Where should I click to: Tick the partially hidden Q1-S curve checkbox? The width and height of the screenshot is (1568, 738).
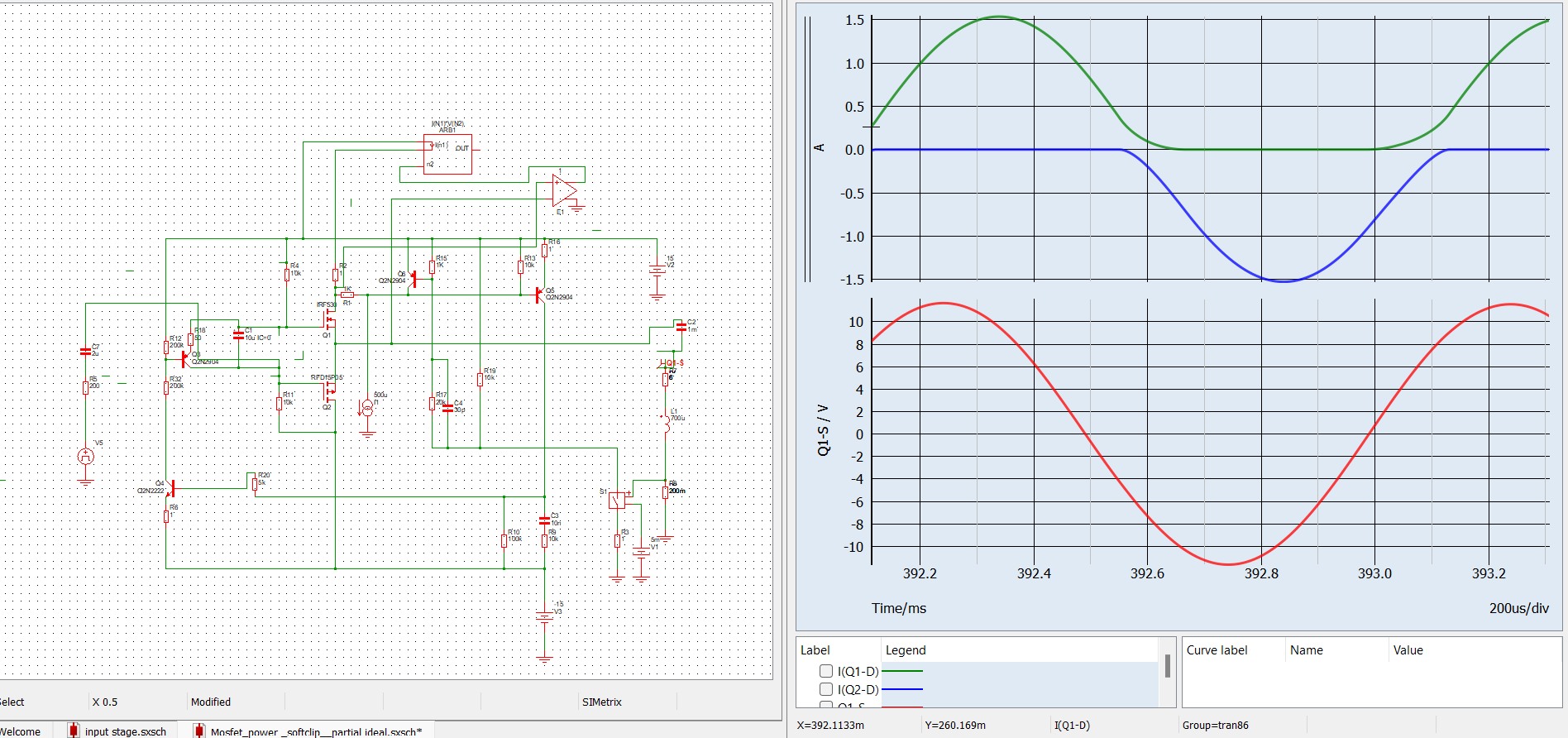pyautogui.click(x=825, y=705)
